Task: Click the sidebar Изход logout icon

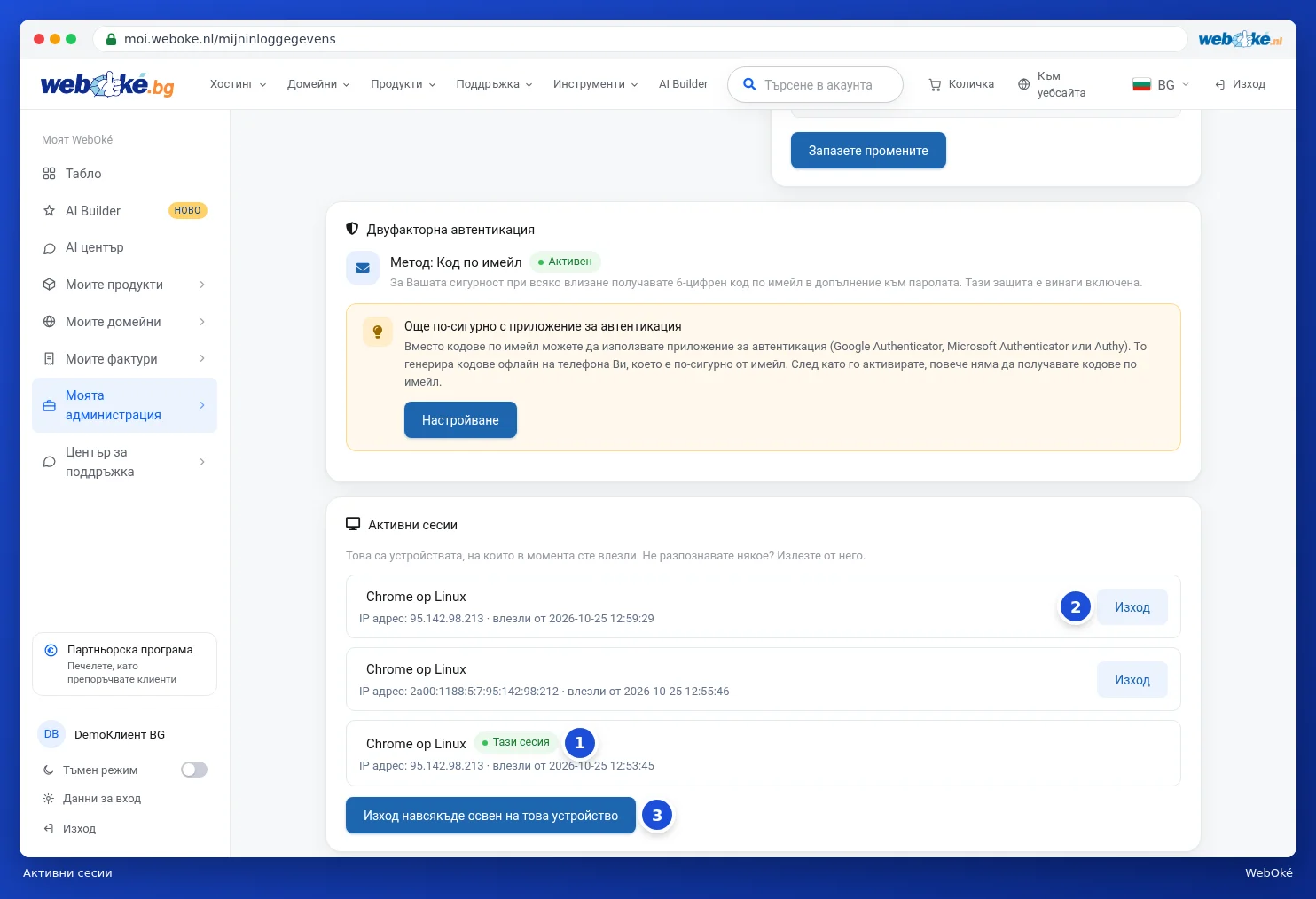Action: (x=48, y=829)
